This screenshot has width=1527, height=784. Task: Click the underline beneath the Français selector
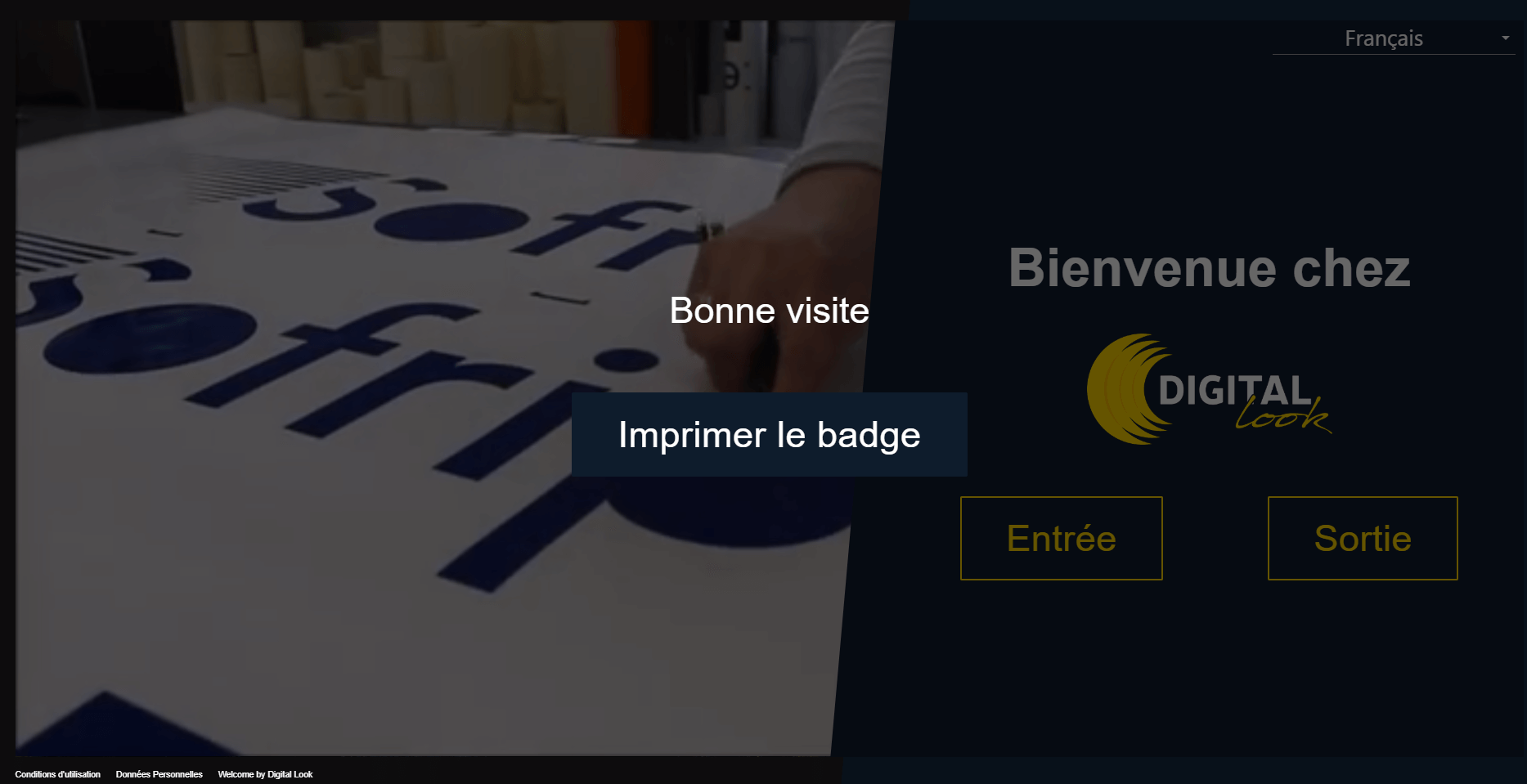pos(1394,54)
